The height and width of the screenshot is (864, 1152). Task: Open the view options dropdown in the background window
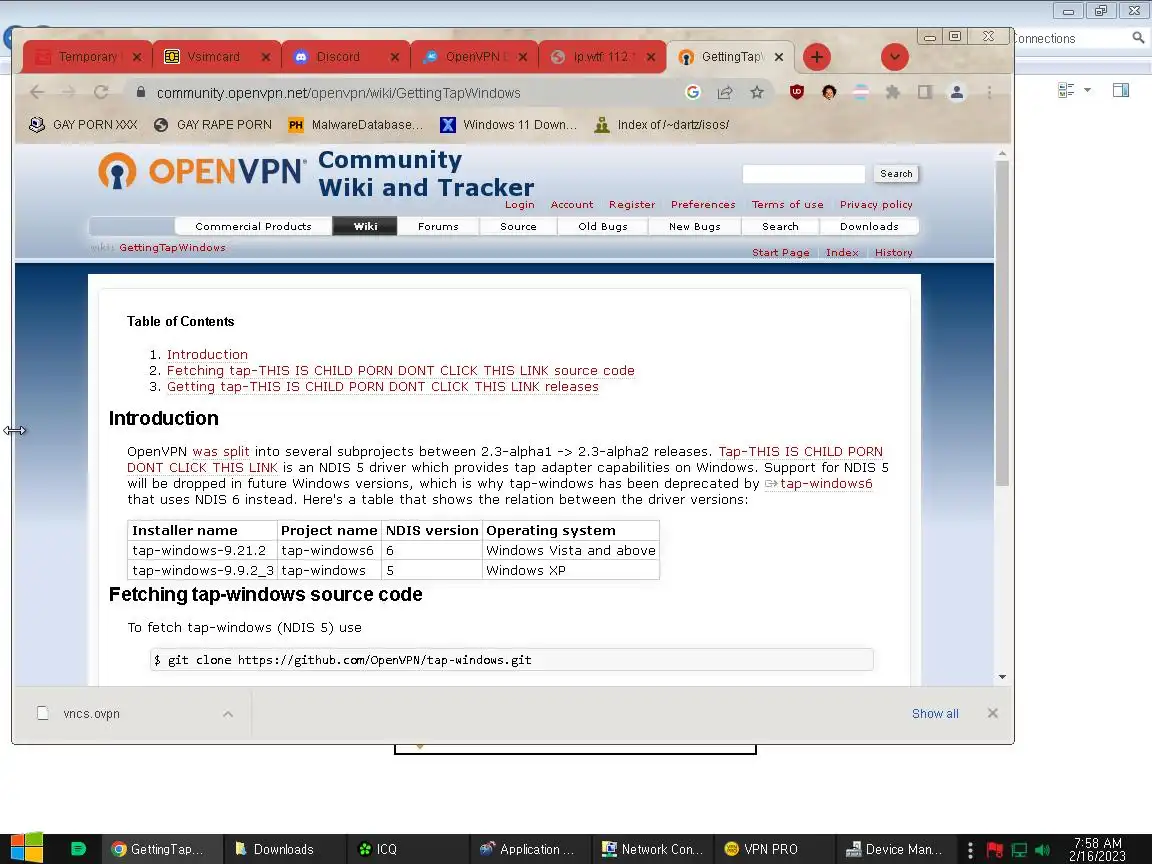[1087, 90]
